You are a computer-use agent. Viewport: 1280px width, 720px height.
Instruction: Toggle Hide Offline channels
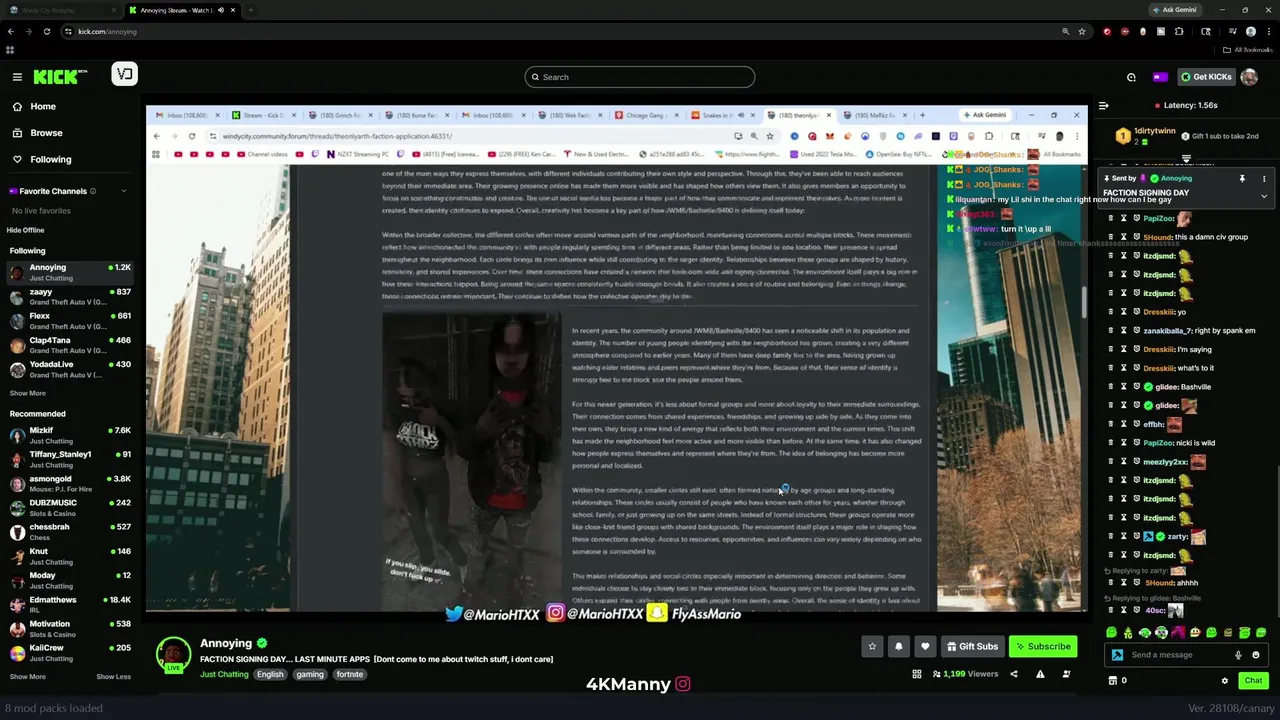(26, 230)
